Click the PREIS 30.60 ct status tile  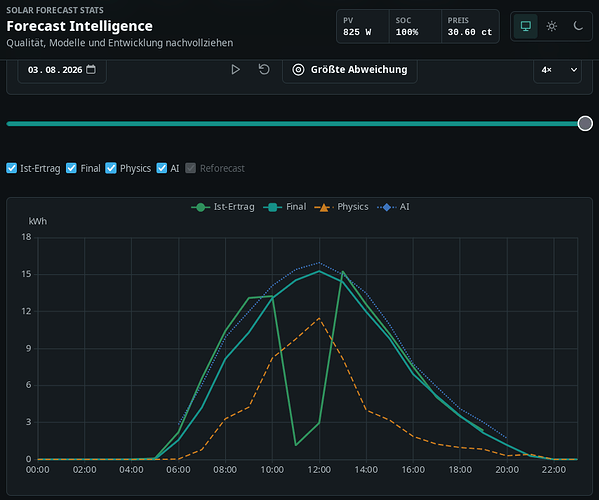(470, 26)
